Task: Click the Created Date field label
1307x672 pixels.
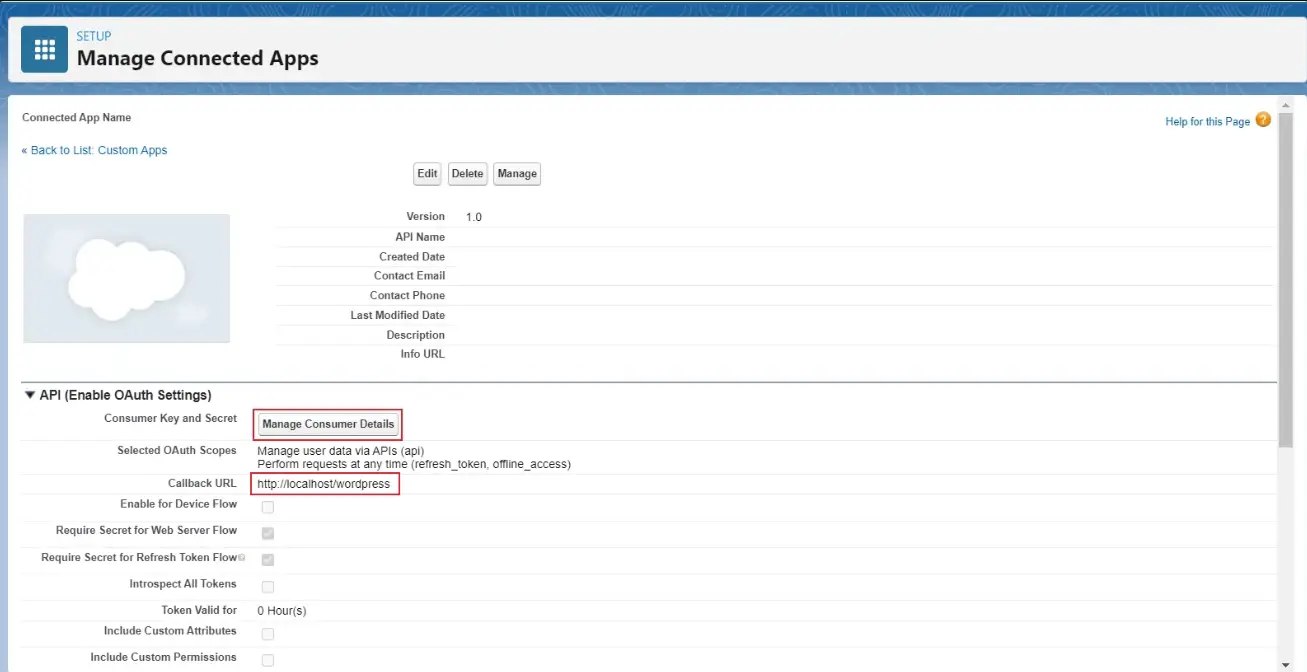Action: tap(412, 256)
